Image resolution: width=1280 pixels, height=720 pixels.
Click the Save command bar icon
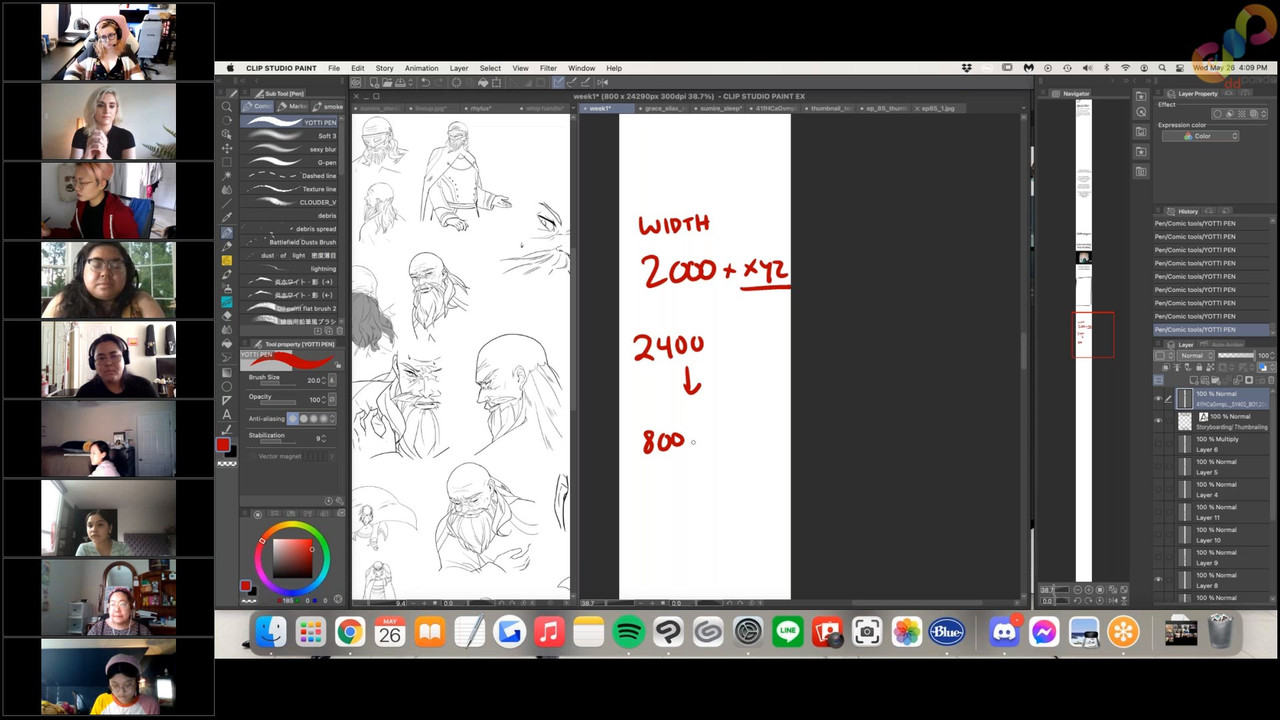click(x=401, y=82)
